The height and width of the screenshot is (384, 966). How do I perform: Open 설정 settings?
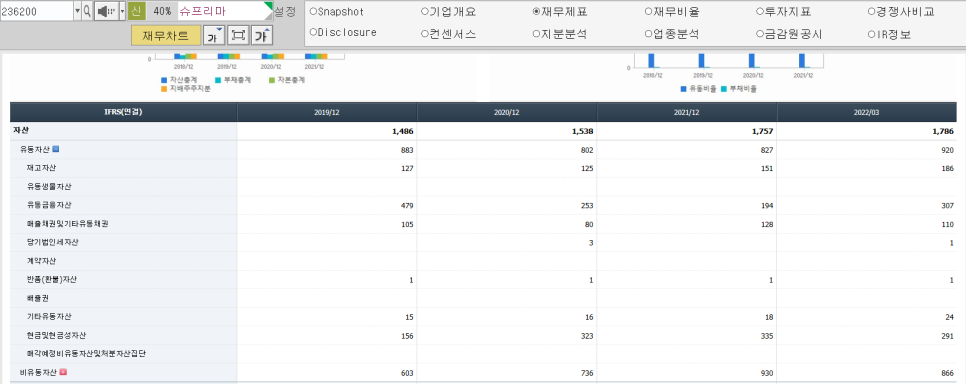[x=285, y=11]
